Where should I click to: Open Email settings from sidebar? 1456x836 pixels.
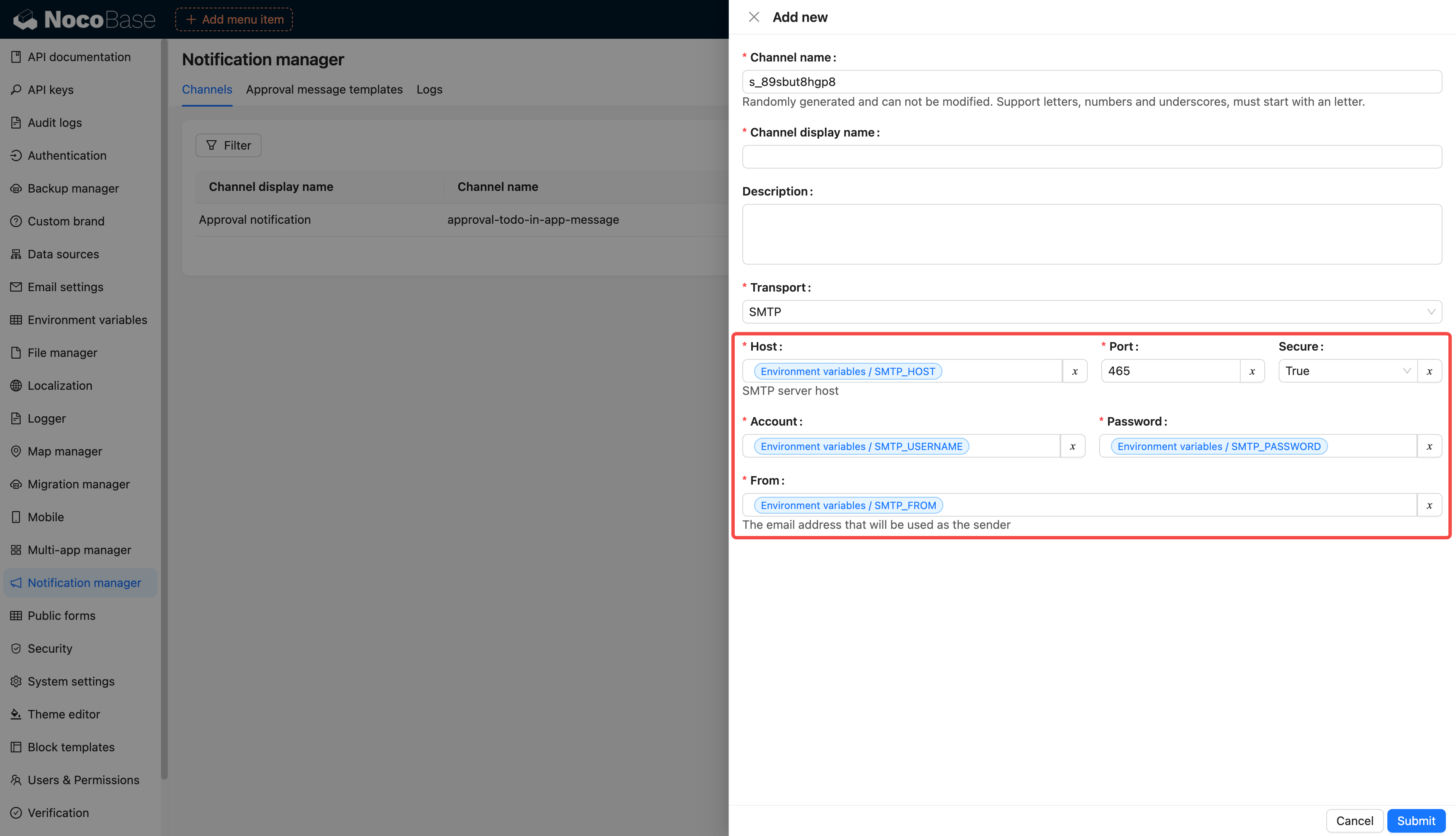(65, 287)
